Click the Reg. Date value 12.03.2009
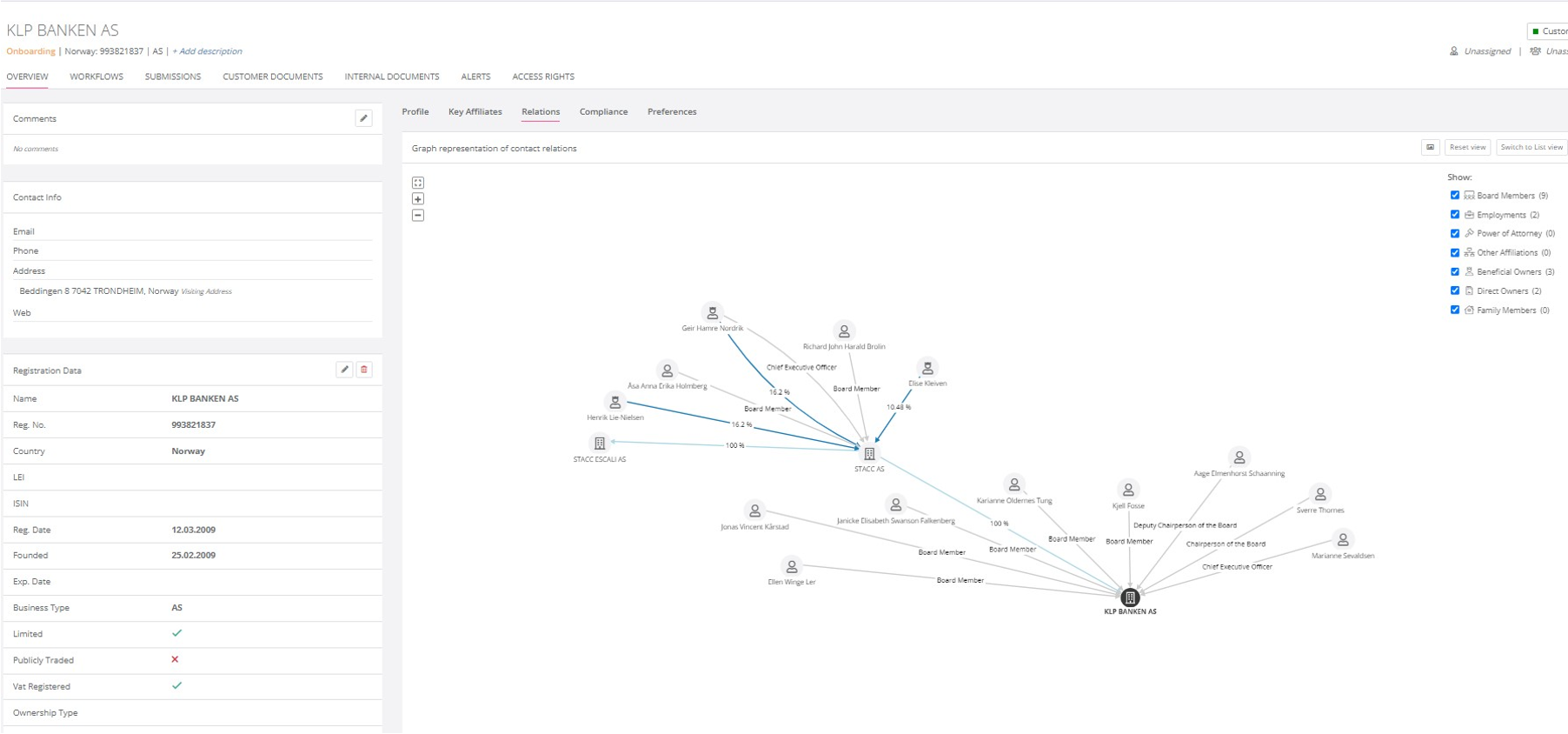Screen dimensions: 1568x734 (x=193, y=530)
